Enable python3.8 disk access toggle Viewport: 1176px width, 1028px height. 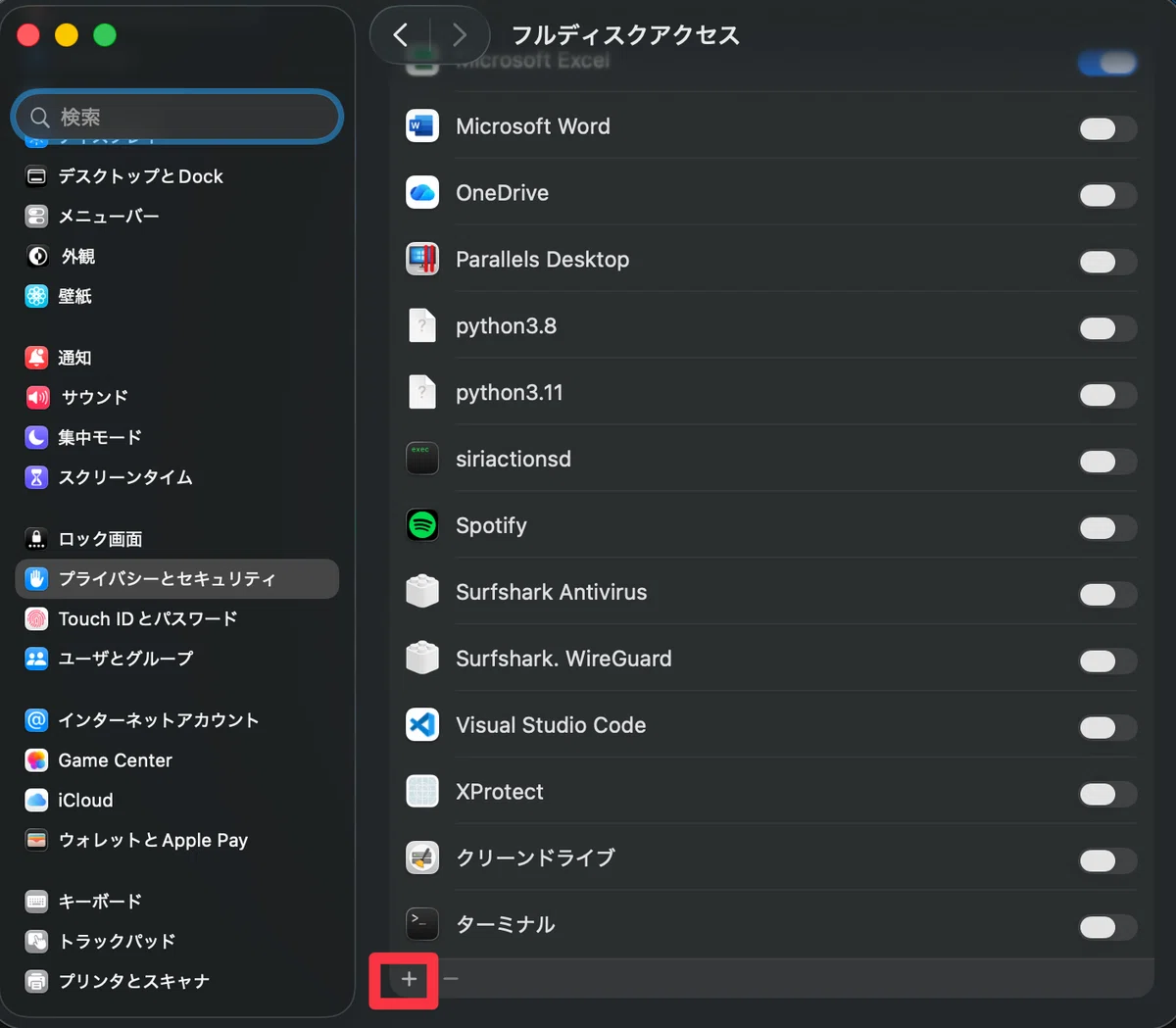coord(1107,328)
